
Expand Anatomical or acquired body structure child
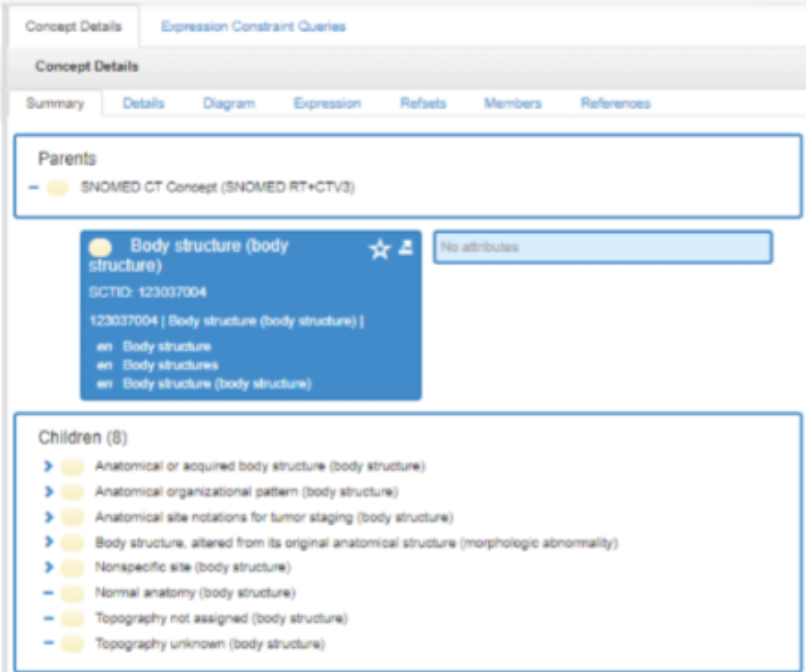pos(47,466)
